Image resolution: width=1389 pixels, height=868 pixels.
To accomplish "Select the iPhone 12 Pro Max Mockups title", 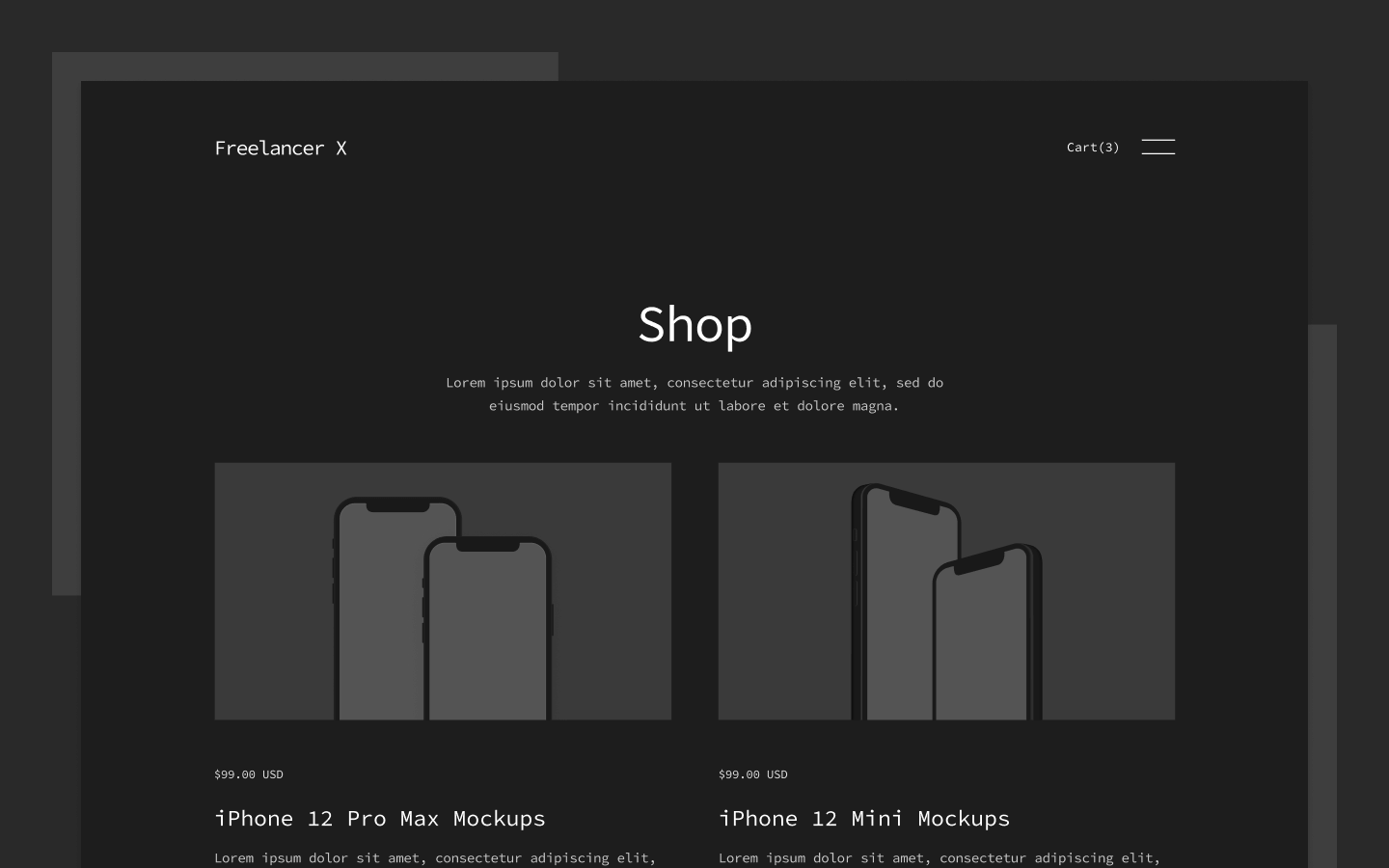I will tap(380, 818).
